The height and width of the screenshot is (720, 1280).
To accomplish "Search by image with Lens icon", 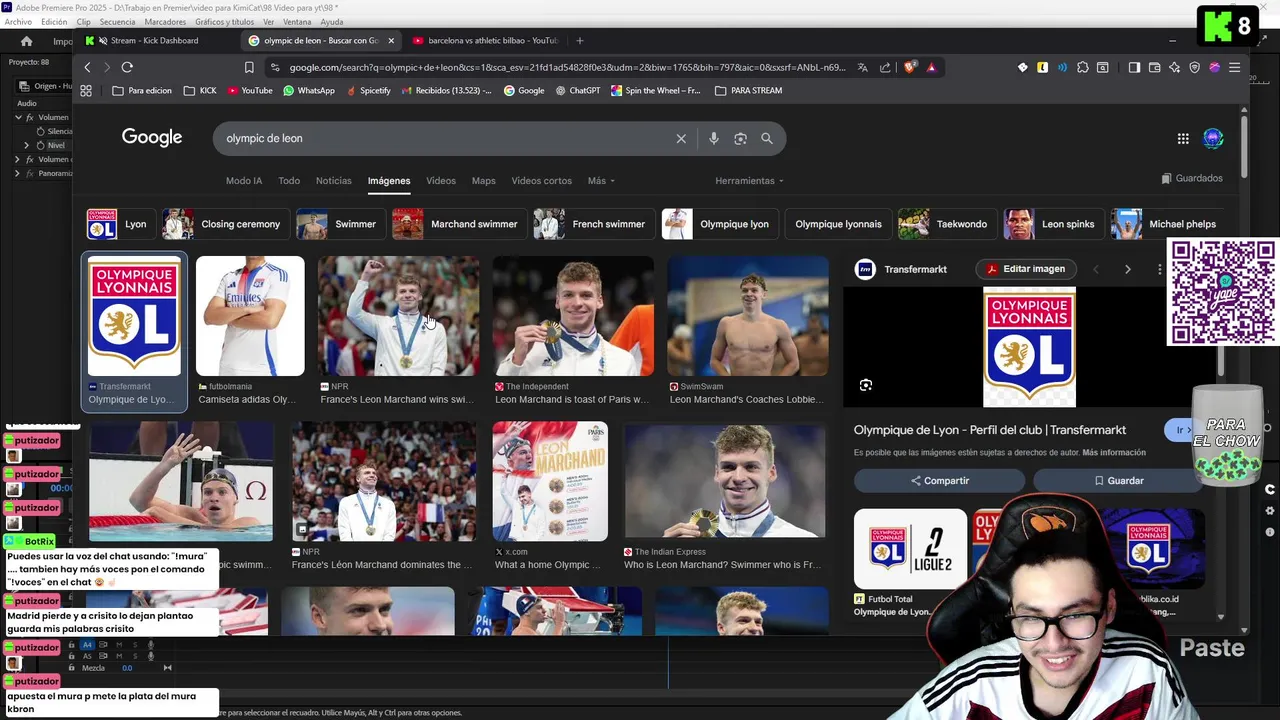I will click(x=740, y=138).
